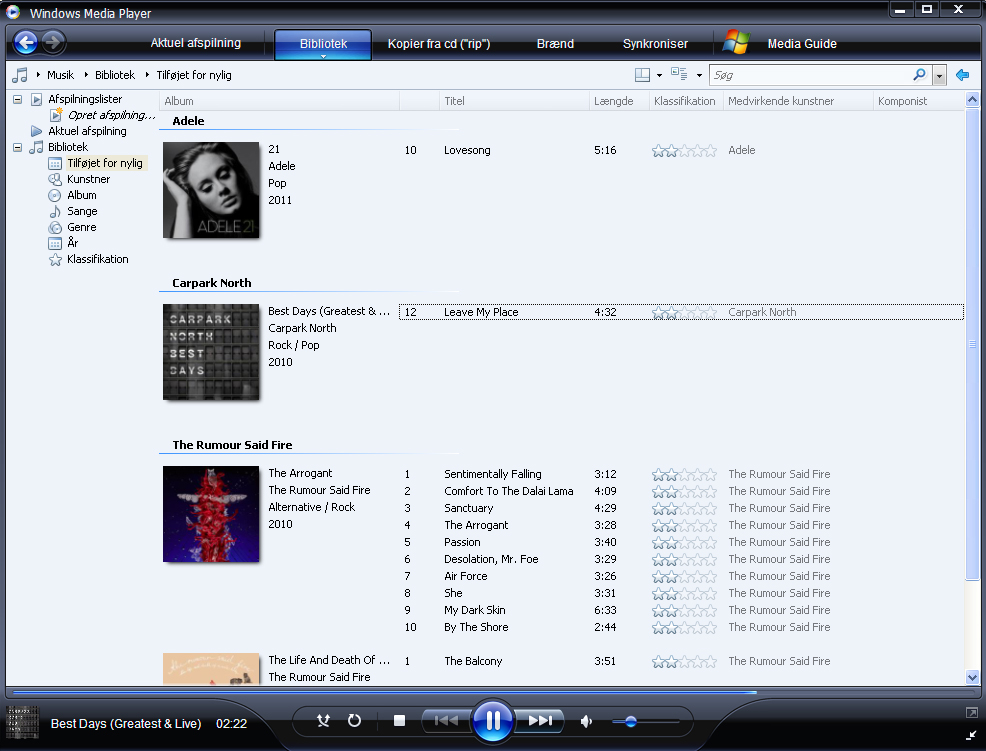
Task: Open the Bibliotek tab
Action: pos(323,43)
